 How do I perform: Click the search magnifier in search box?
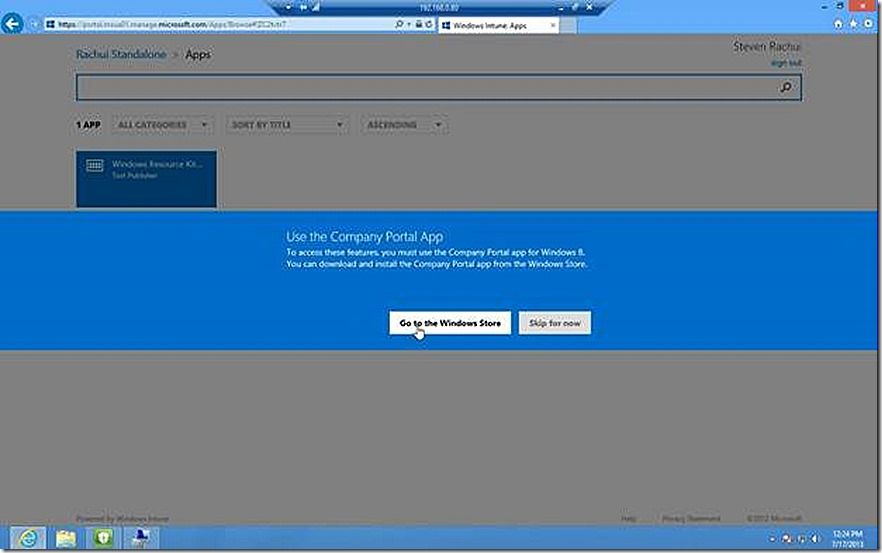click(x=786, y=87)
